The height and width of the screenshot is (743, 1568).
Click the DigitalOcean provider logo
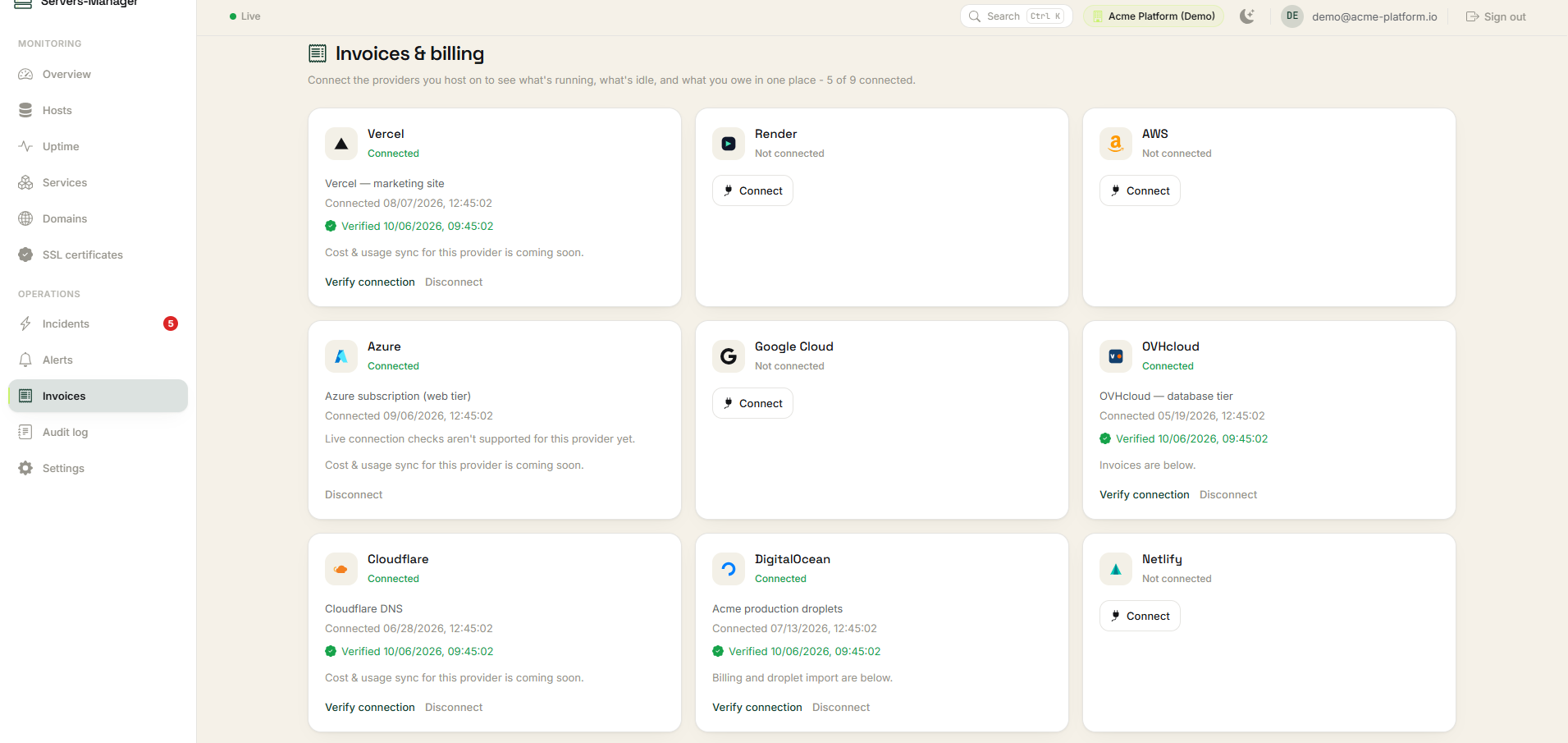pyautogui.click(x=729, y=569)
